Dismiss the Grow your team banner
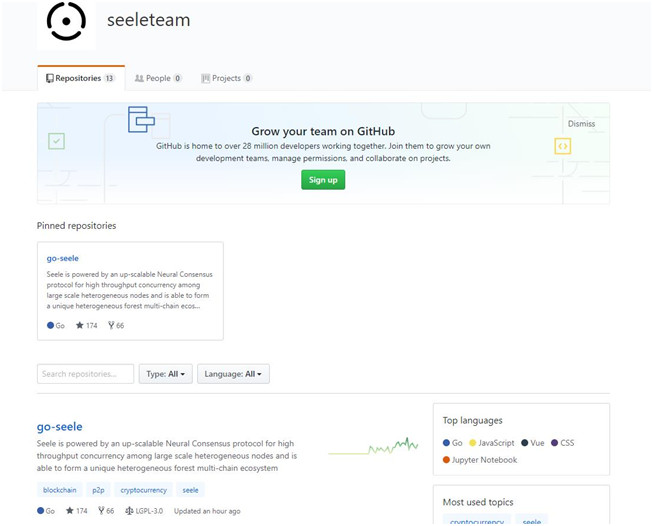 coord(581,124)
